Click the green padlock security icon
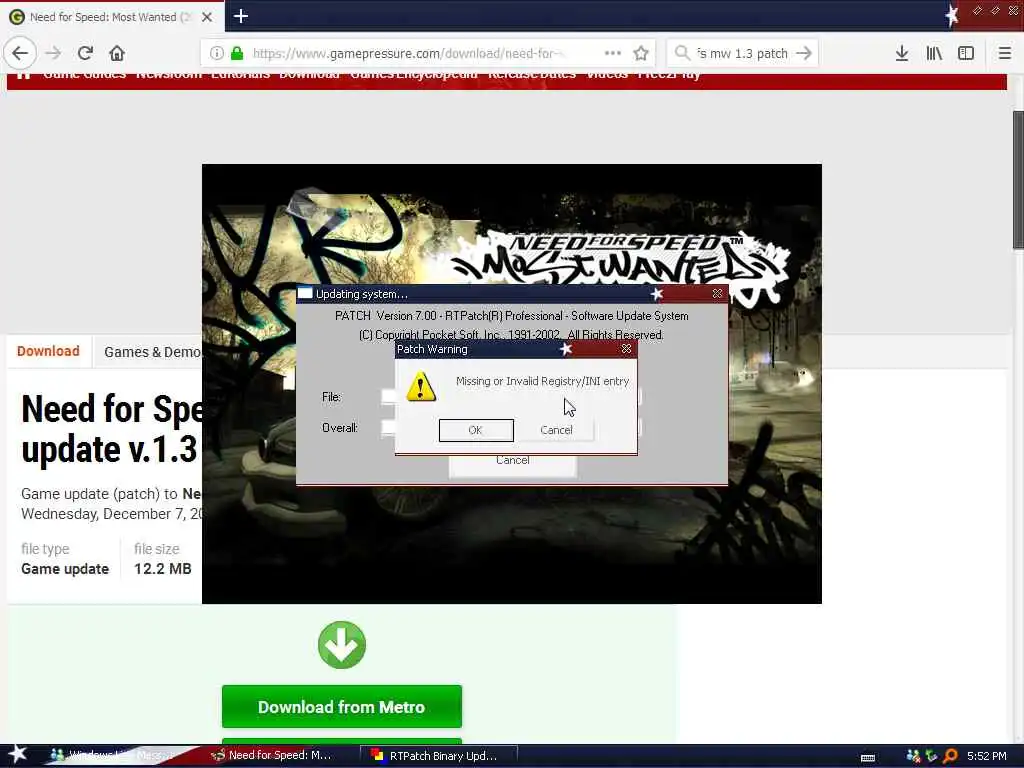The height and width of the screenshot is (768, 1024). pyautogui.click(x=237, y=53)
